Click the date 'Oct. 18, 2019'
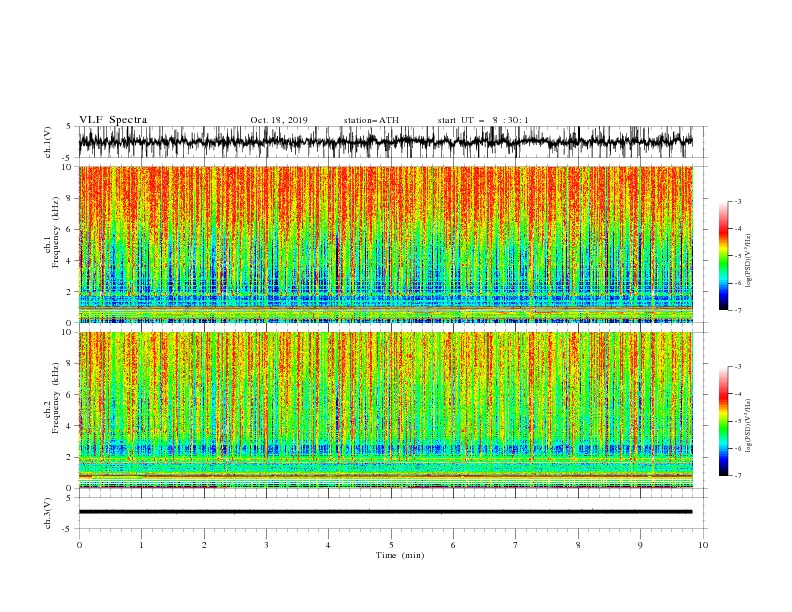This screenshot has width=792, height=612. click(x=279, y=120)
